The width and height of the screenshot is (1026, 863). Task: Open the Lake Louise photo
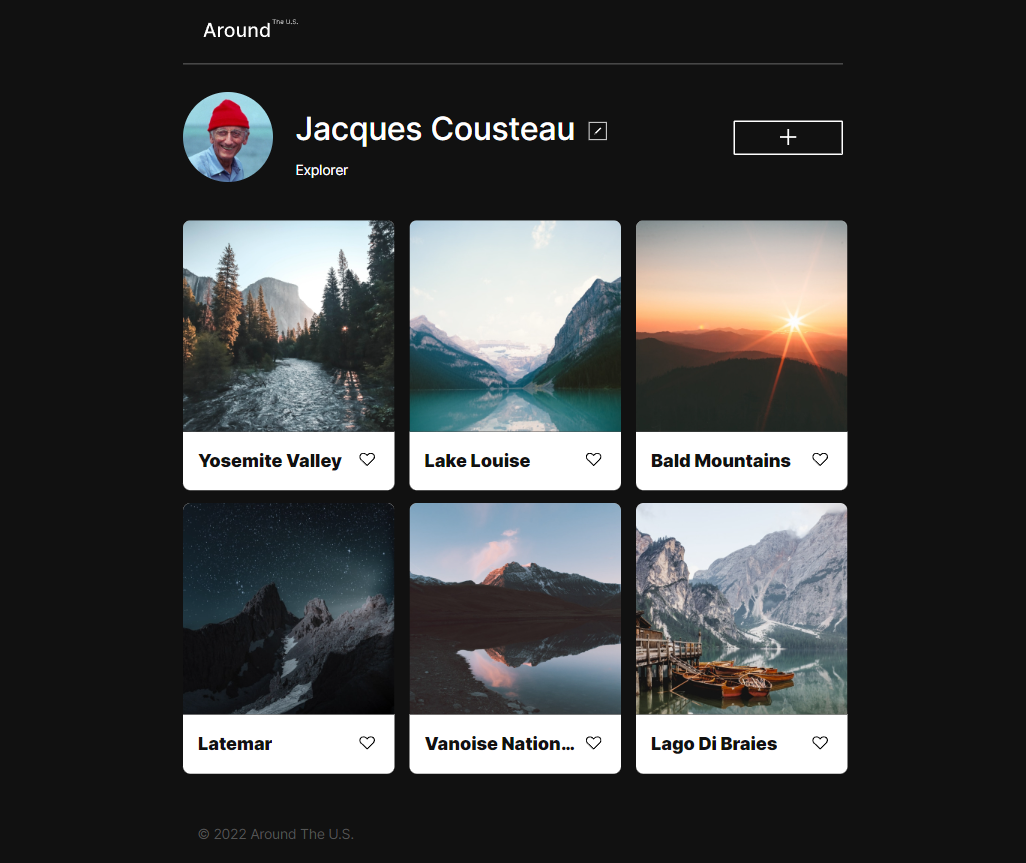click(515, 326)
